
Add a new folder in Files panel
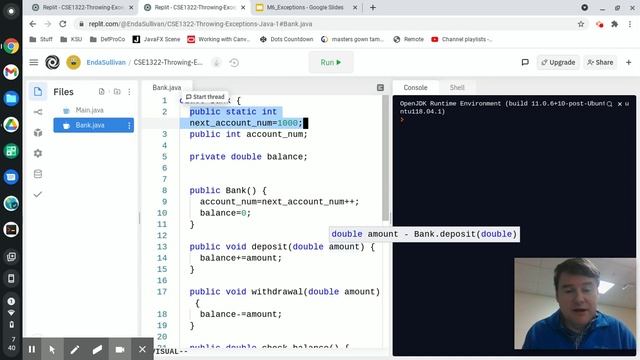(x=117, y=91)
